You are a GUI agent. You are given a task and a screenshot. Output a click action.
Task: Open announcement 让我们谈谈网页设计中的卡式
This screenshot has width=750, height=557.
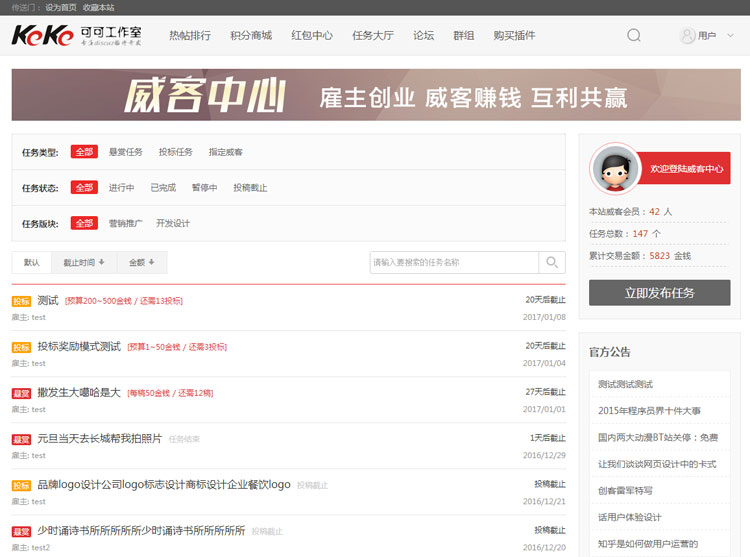657,464
